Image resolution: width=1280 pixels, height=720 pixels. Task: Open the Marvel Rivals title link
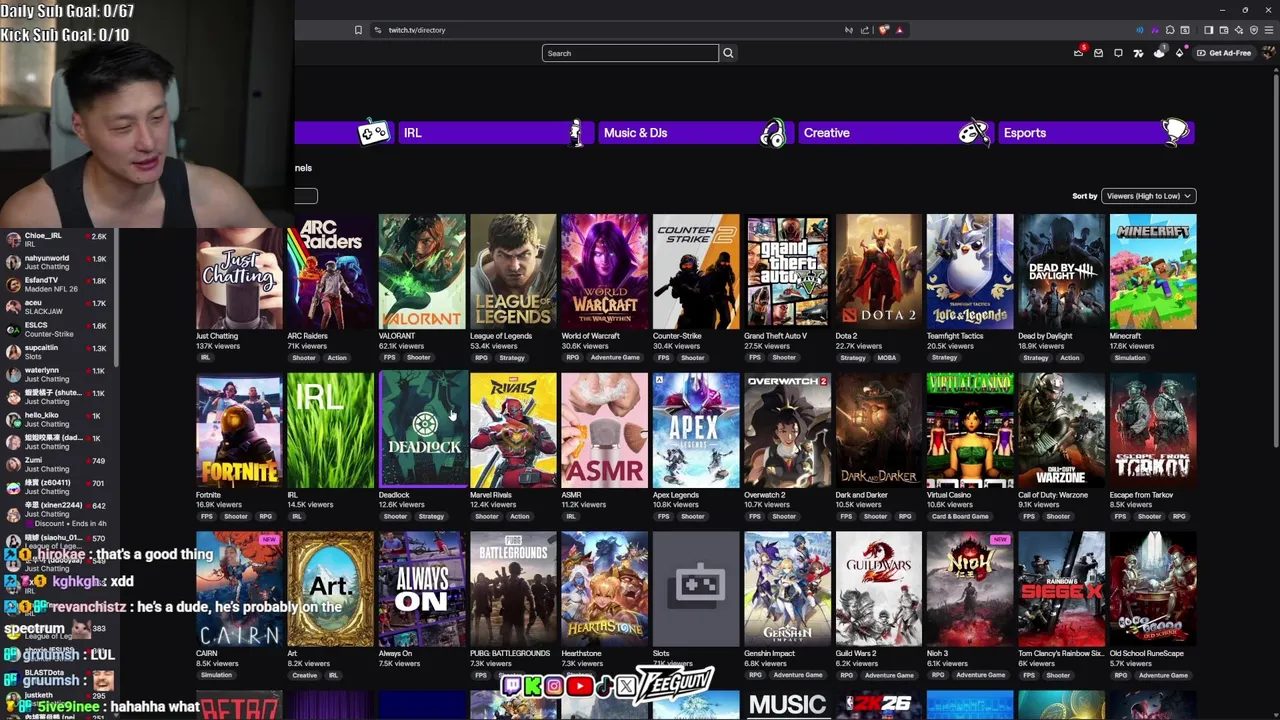coord(491,495)
